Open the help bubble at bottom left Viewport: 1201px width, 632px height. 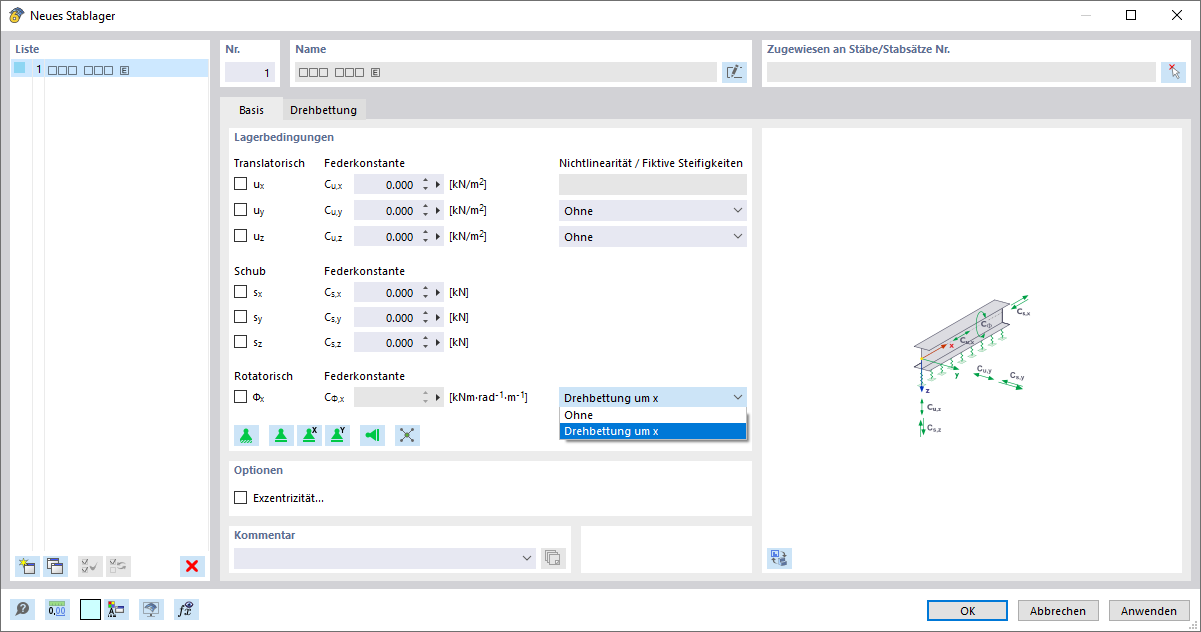pos(22,609)
